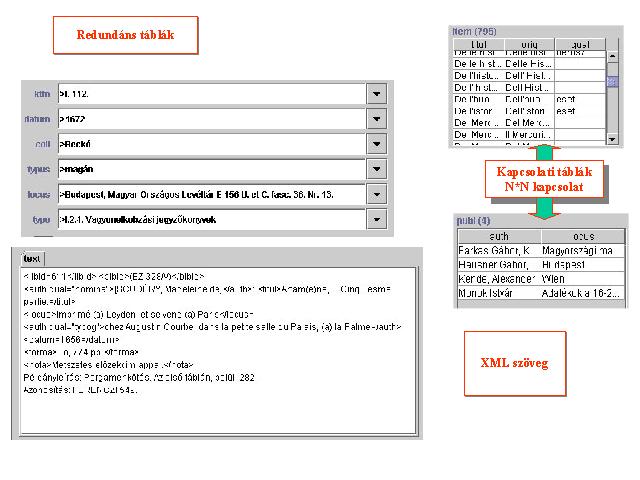
Task: Click the typus field showing magán
Action: pos(212,169)
